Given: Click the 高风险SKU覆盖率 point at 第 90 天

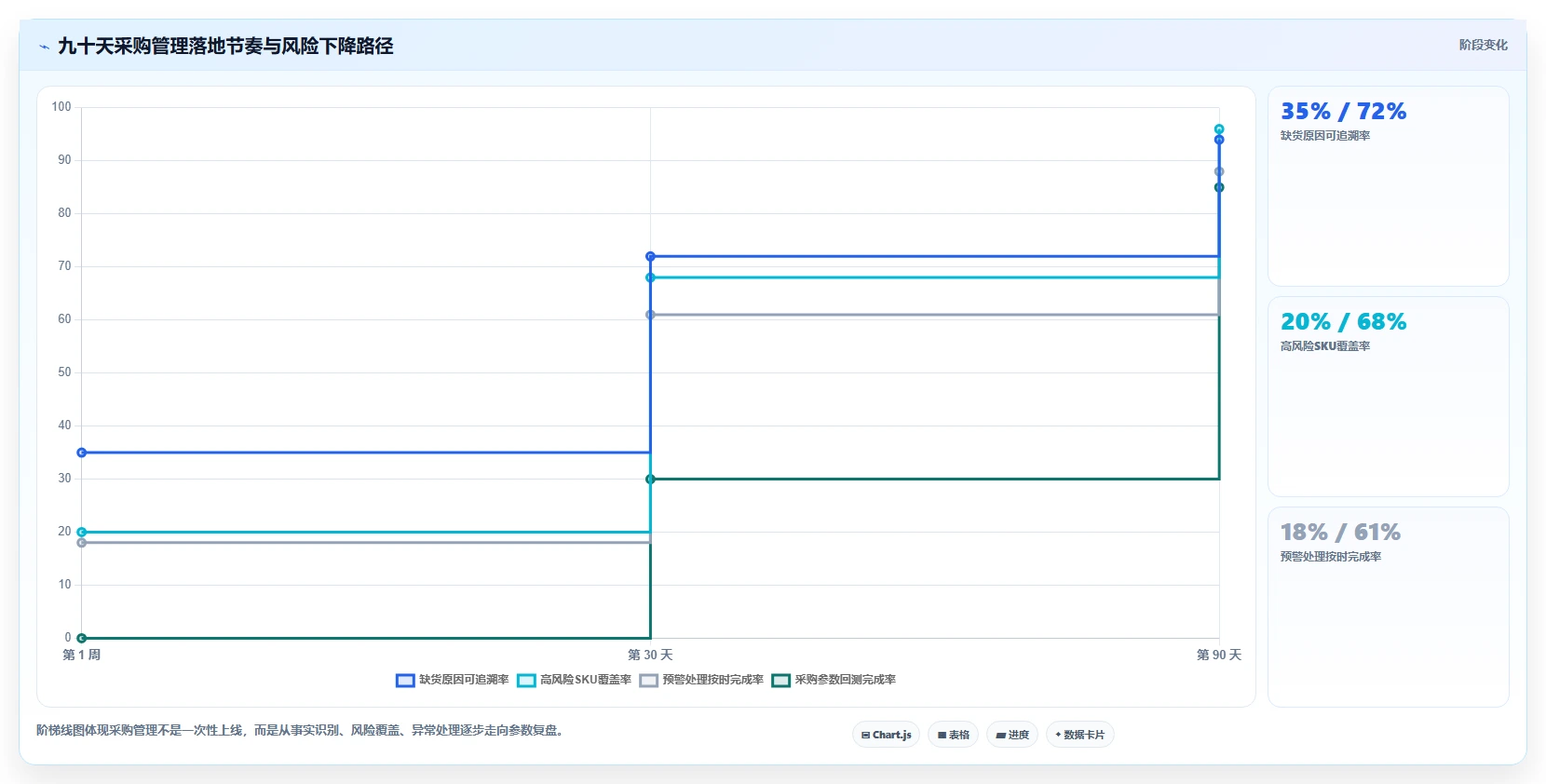Looking at the screenshot, I should click(1219, 129).
